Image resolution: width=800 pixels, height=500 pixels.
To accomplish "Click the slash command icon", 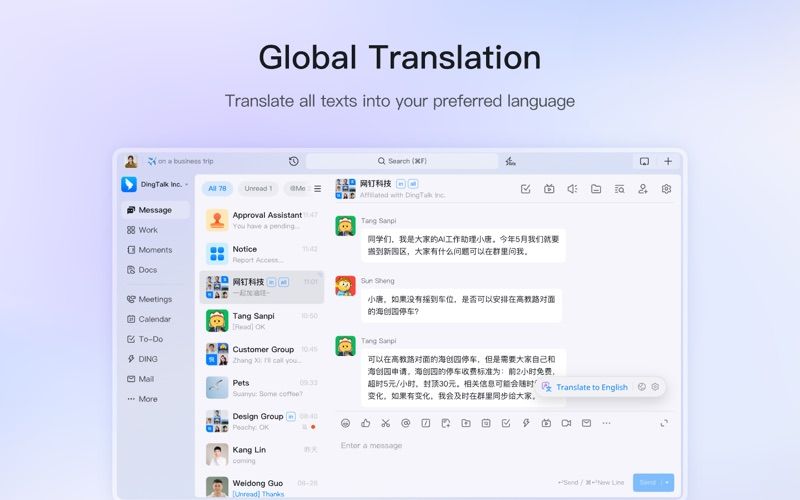I will (426, 423).
